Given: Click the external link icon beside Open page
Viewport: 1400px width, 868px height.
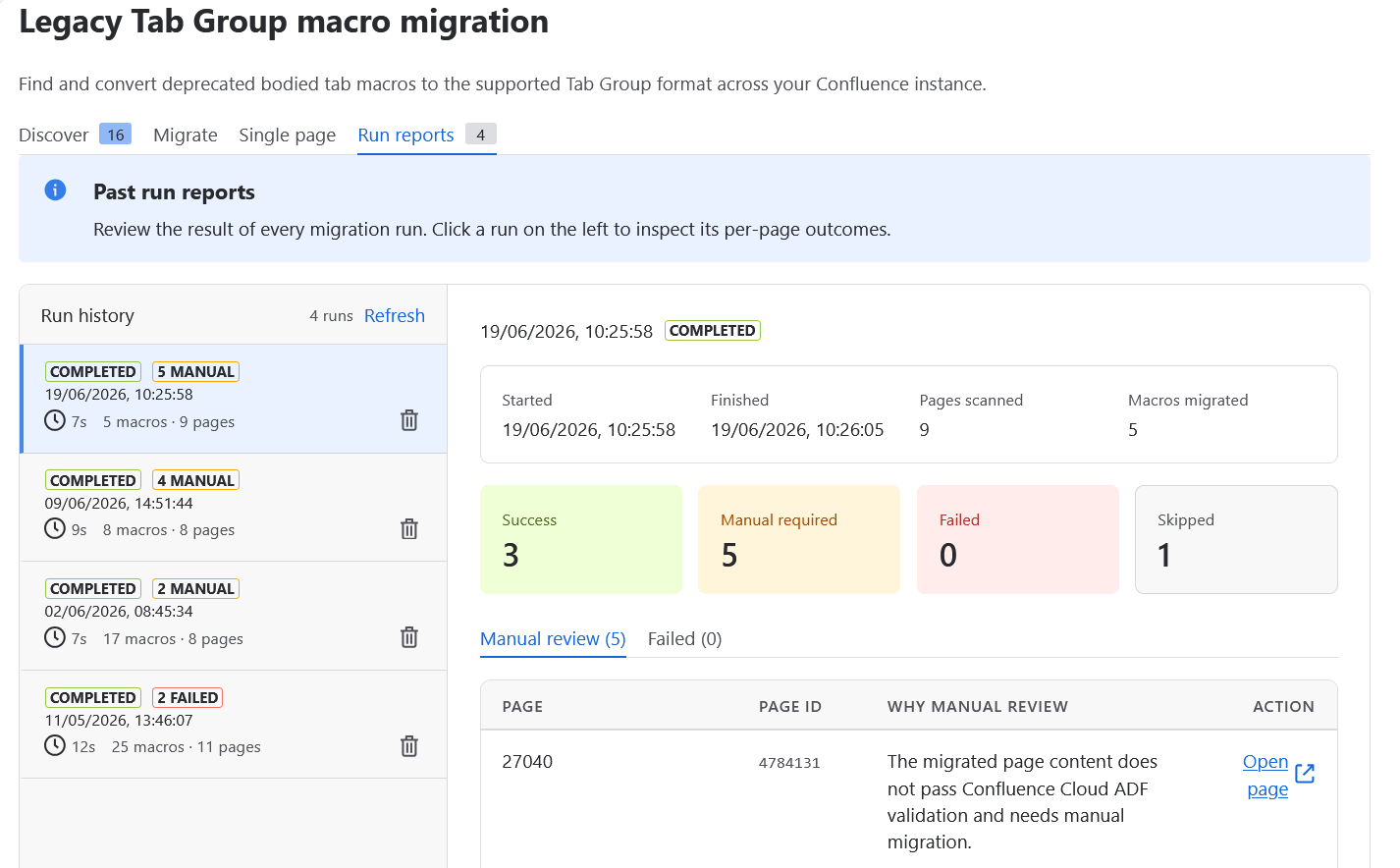Looking at the screenshot, I should pyautogui.click(x=1305, y=774).
